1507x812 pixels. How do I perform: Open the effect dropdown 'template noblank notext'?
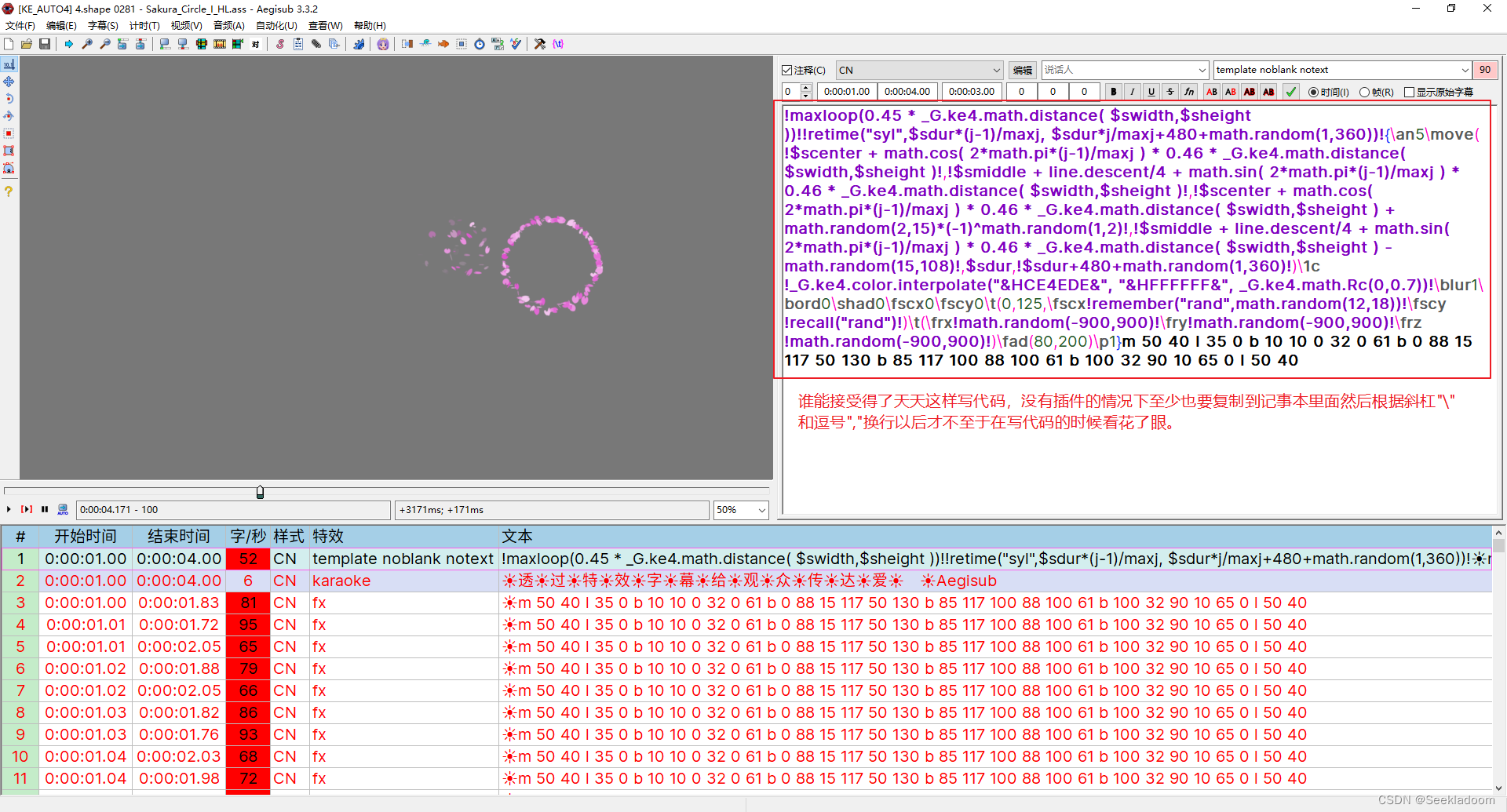pos(1341,70)
